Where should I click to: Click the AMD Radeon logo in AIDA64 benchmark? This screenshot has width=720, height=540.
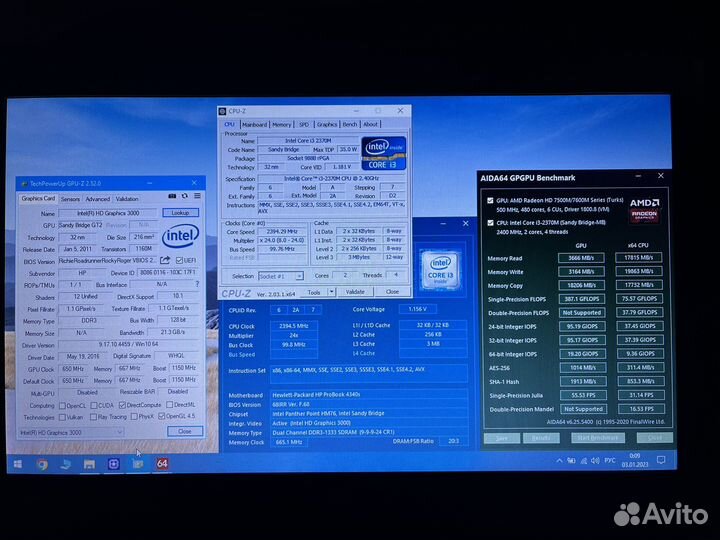coord(644,209)
